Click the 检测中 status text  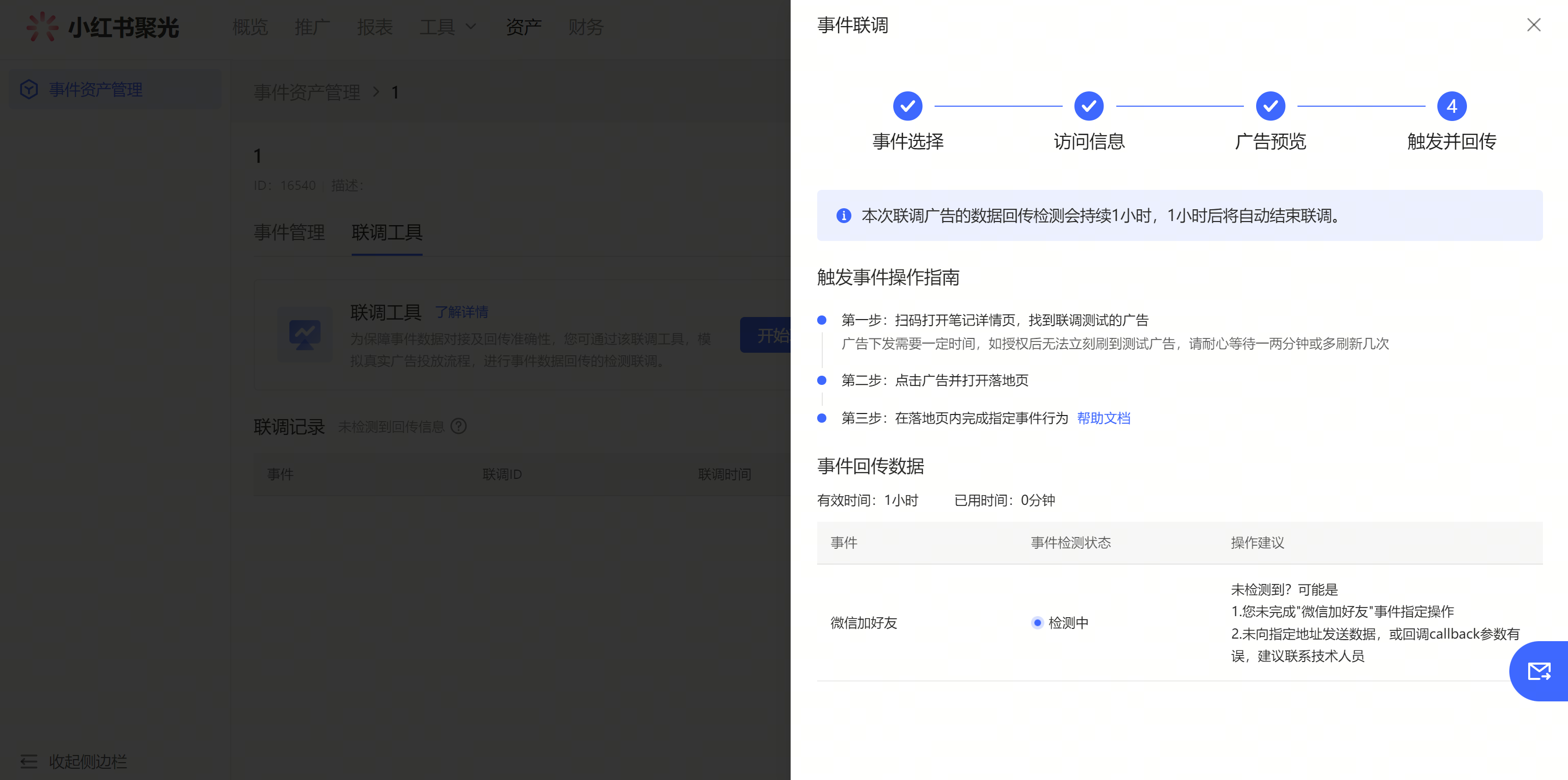[1068, 623]
